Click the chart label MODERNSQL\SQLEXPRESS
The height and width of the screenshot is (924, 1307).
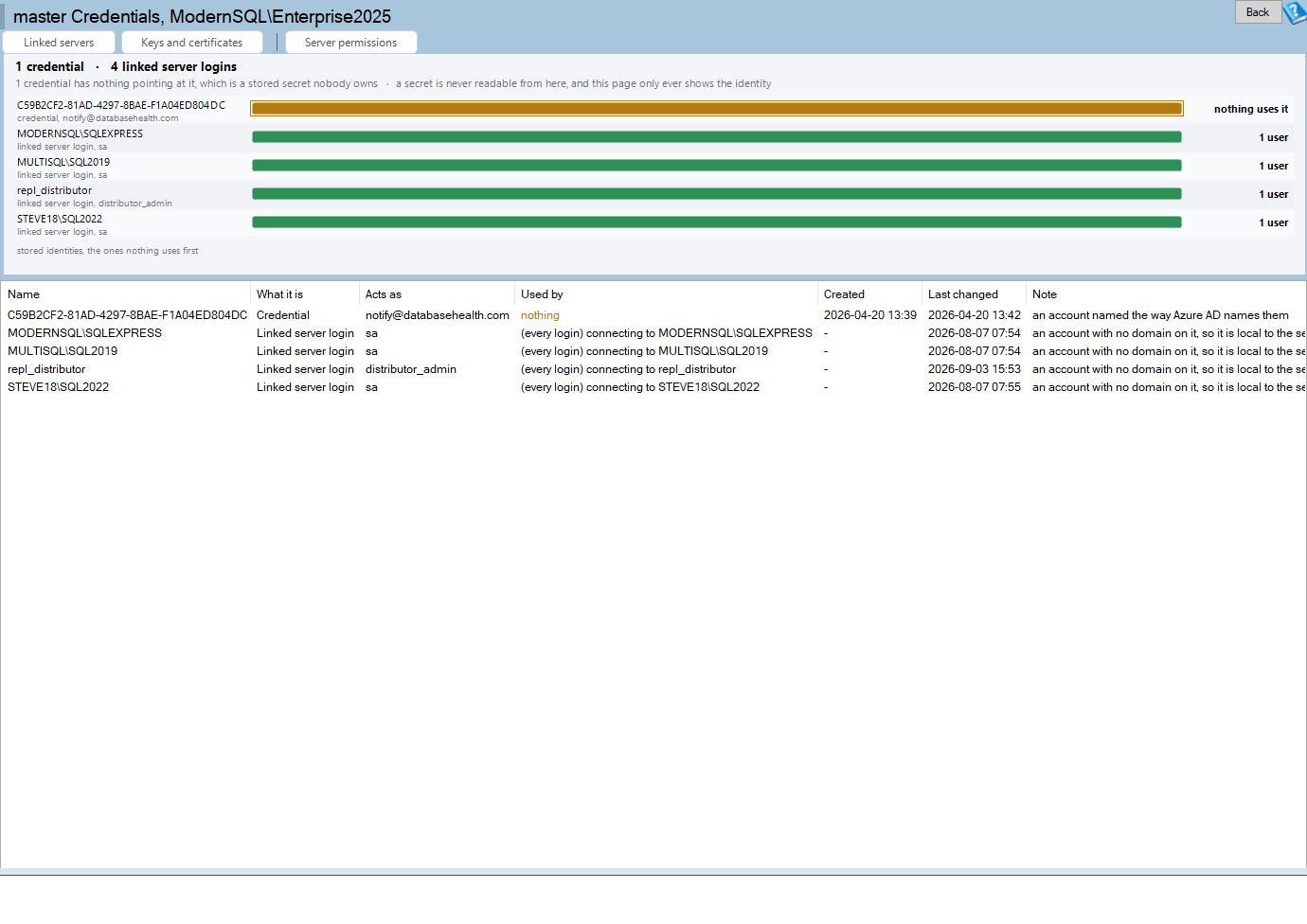click(x=80, y=133)
